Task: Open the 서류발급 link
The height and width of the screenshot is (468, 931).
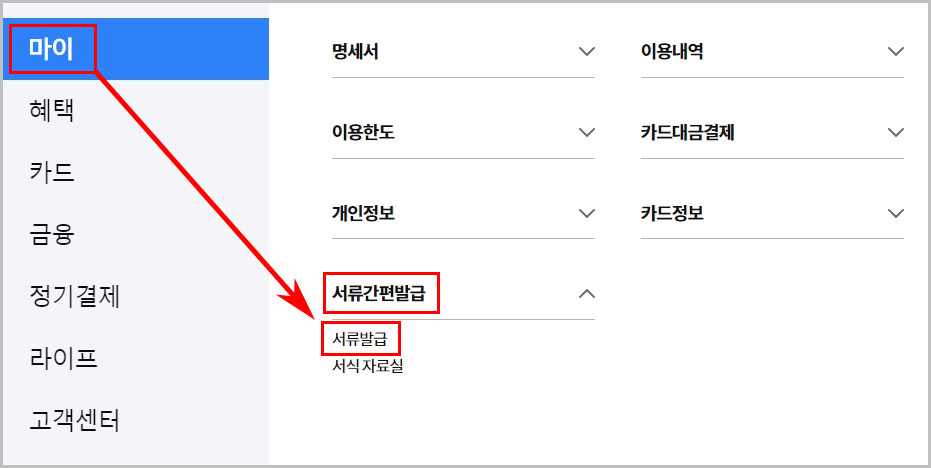Action: pyautogui.click(x=360, y=339)
